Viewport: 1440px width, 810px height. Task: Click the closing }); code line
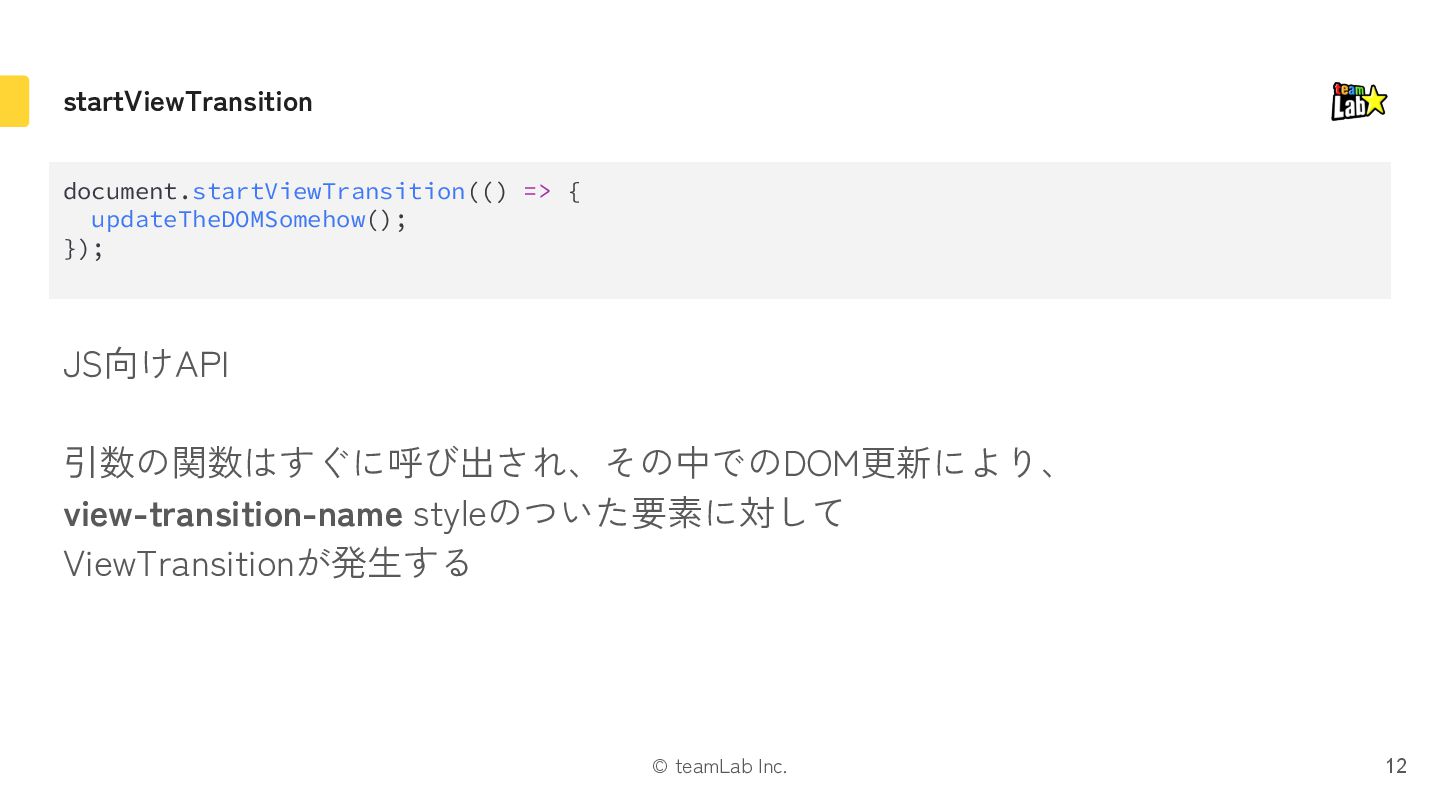[x=83, y=249]
